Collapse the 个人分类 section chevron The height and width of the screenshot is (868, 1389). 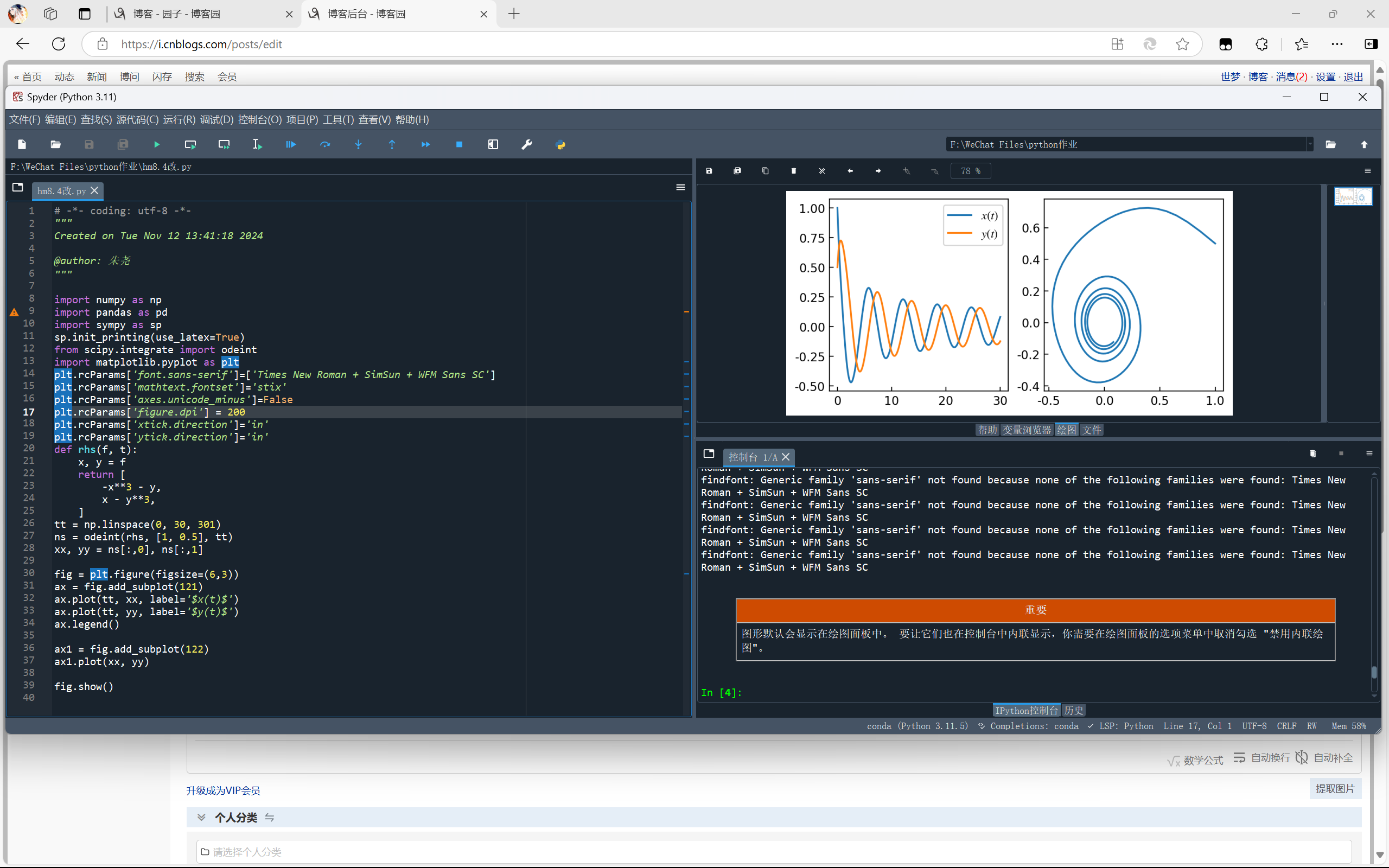201,817
